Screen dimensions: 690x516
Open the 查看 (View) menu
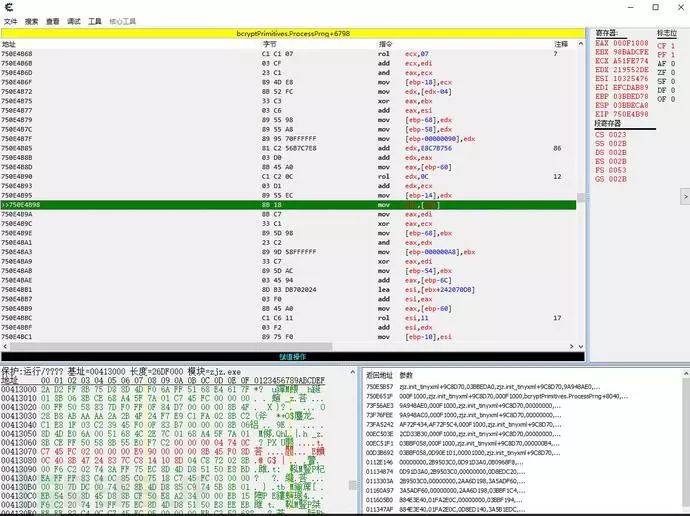[52, 21]
